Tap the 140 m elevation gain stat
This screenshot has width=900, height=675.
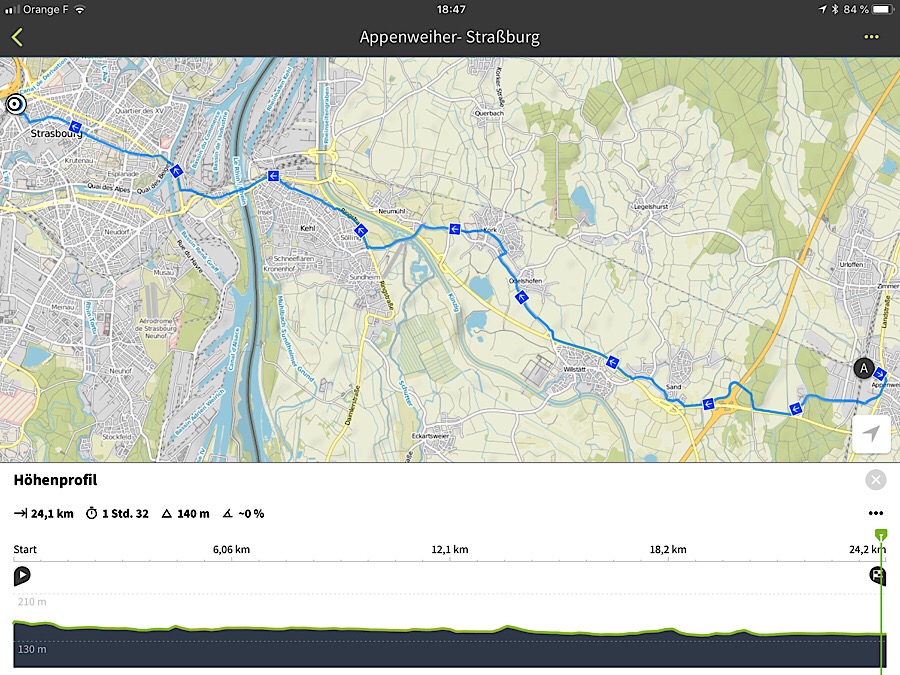point(186,514)
